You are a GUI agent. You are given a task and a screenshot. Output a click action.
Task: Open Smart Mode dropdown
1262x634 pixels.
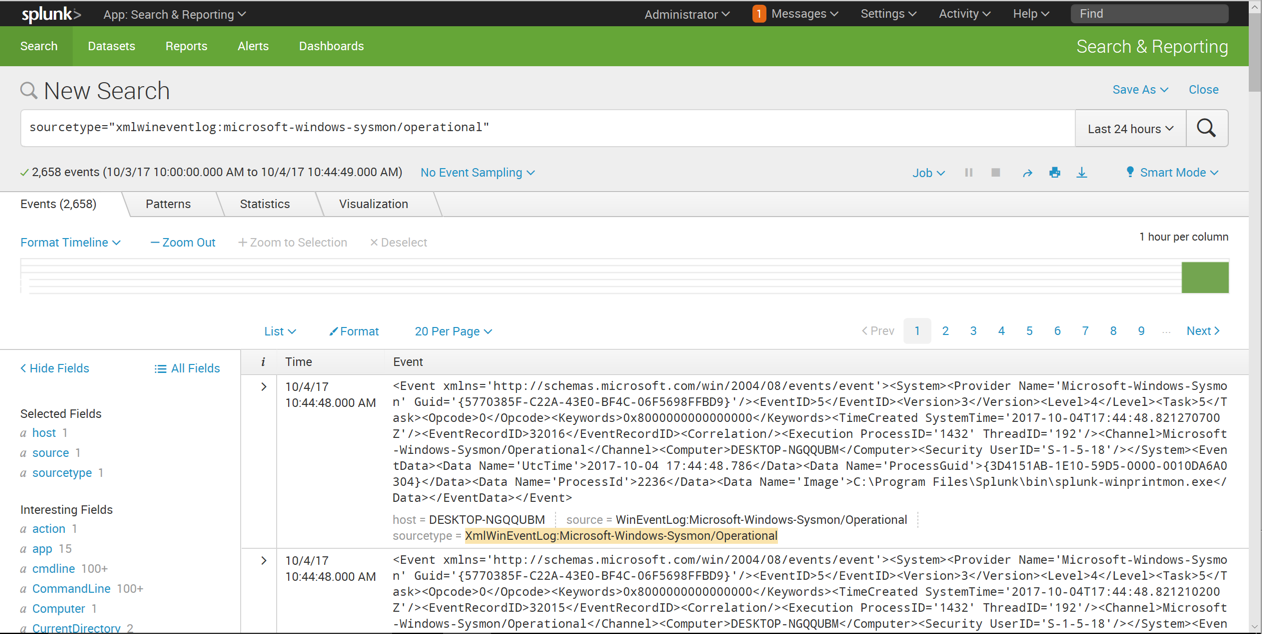[x=1172, y=172]
